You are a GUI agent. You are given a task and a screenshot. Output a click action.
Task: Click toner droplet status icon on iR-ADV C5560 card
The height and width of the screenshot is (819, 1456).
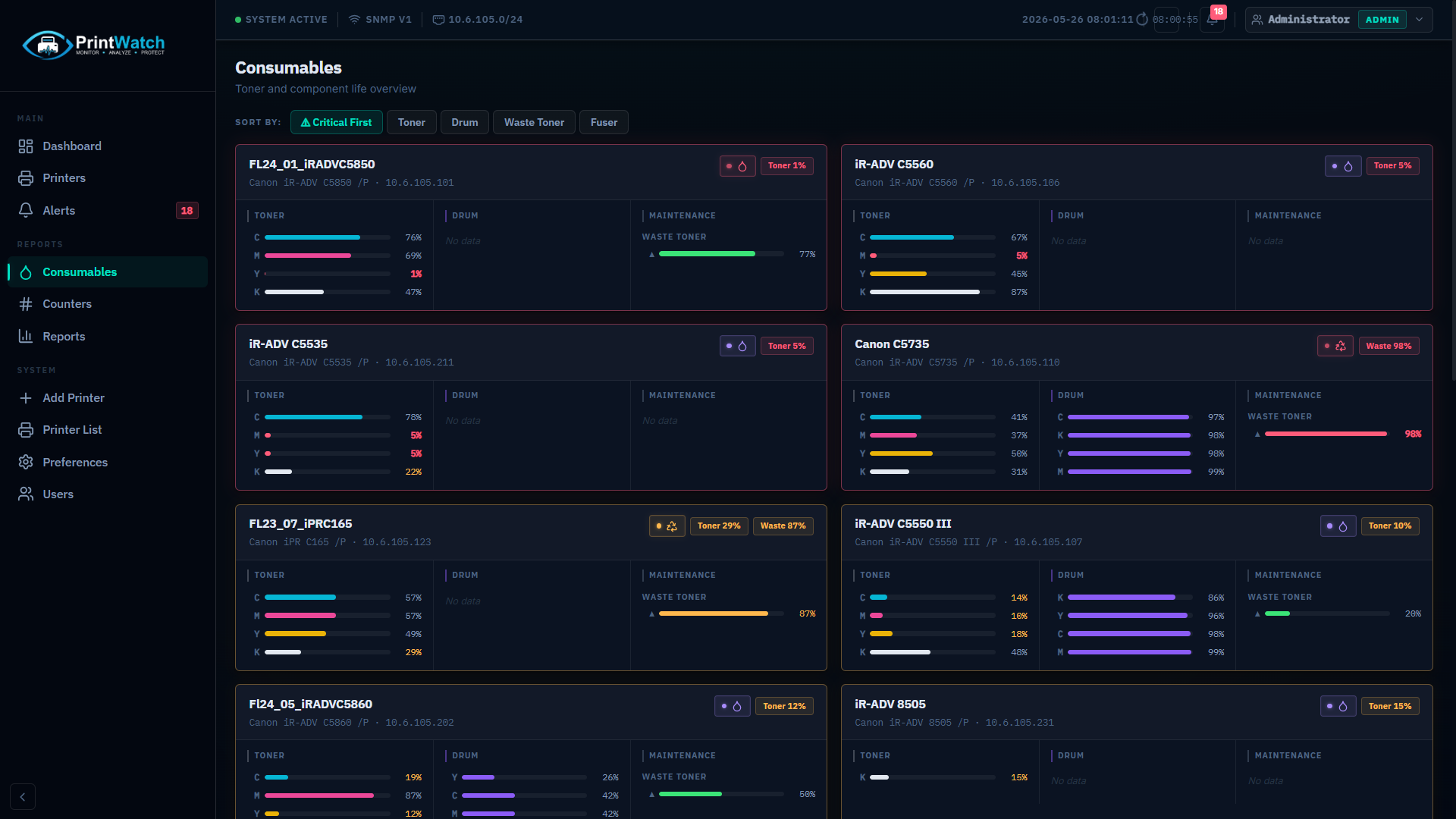[x=1343, y=166]
